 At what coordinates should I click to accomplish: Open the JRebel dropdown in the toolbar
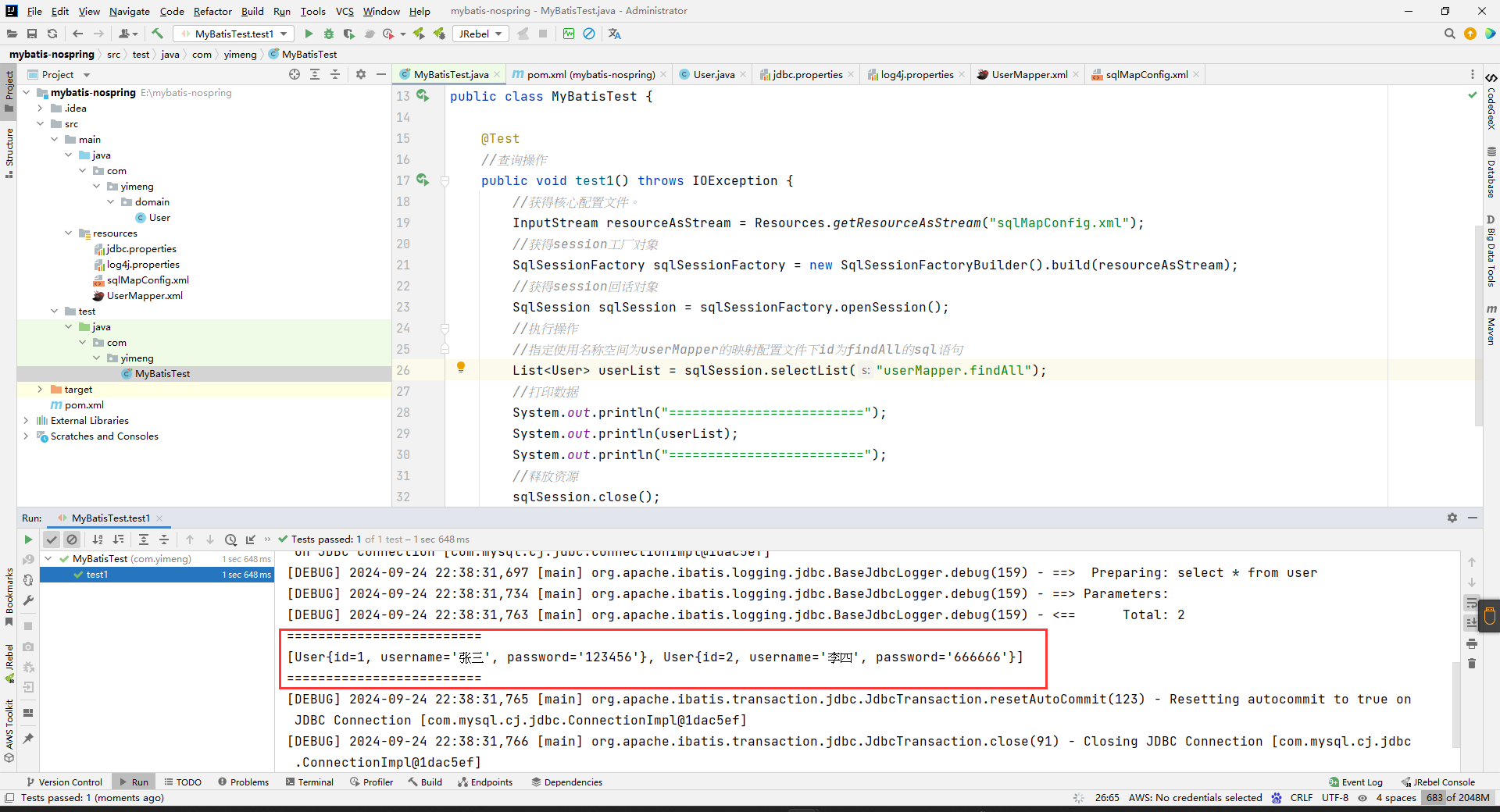tap(480, 34)
